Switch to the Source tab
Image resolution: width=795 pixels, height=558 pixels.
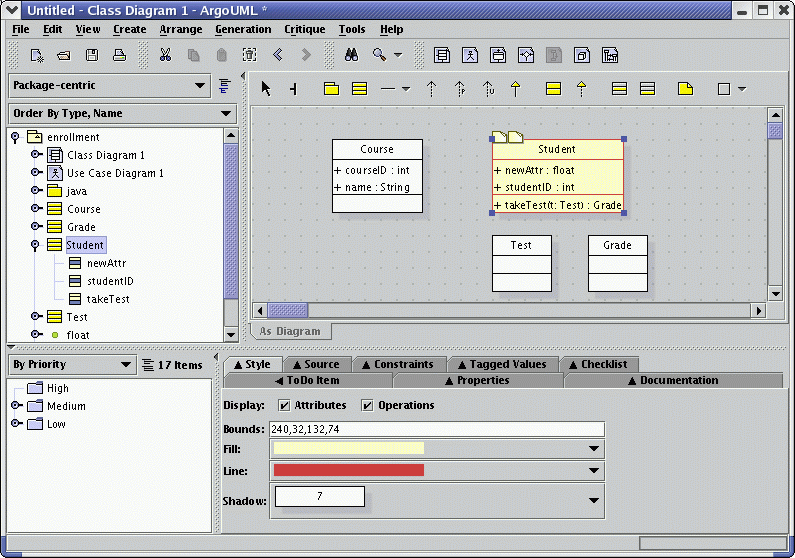(x=316, y=364)
